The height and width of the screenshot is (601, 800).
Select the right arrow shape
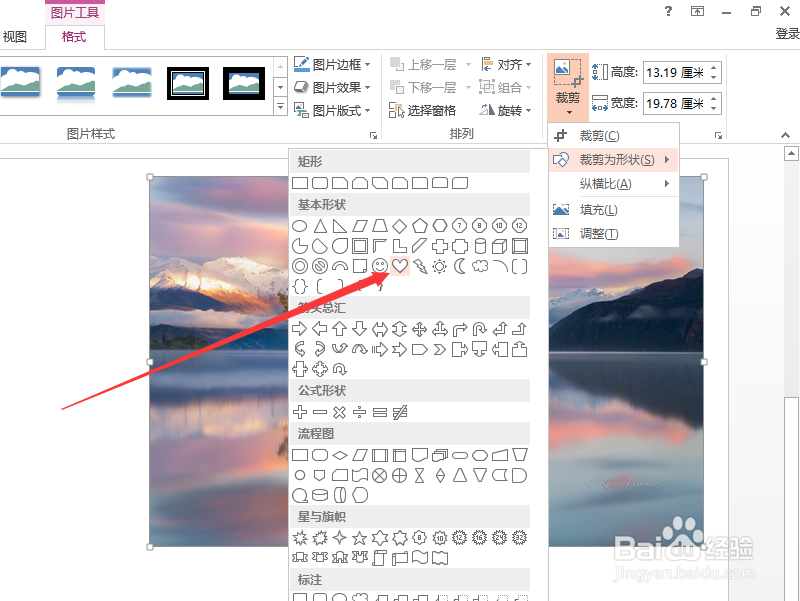[x=299, y=329]
